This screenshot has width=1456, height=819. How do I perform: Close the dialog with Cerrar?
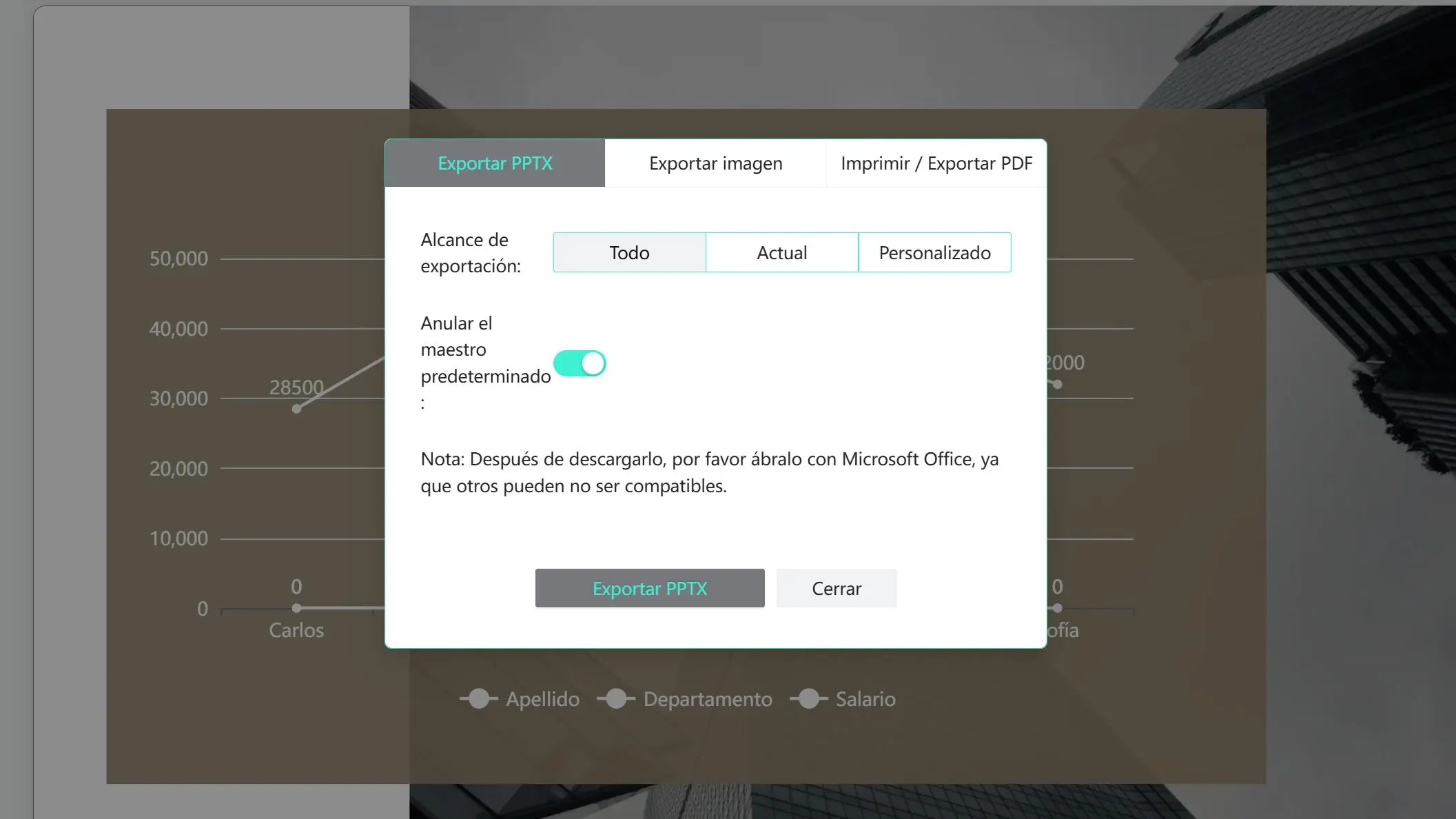[836, 588]
